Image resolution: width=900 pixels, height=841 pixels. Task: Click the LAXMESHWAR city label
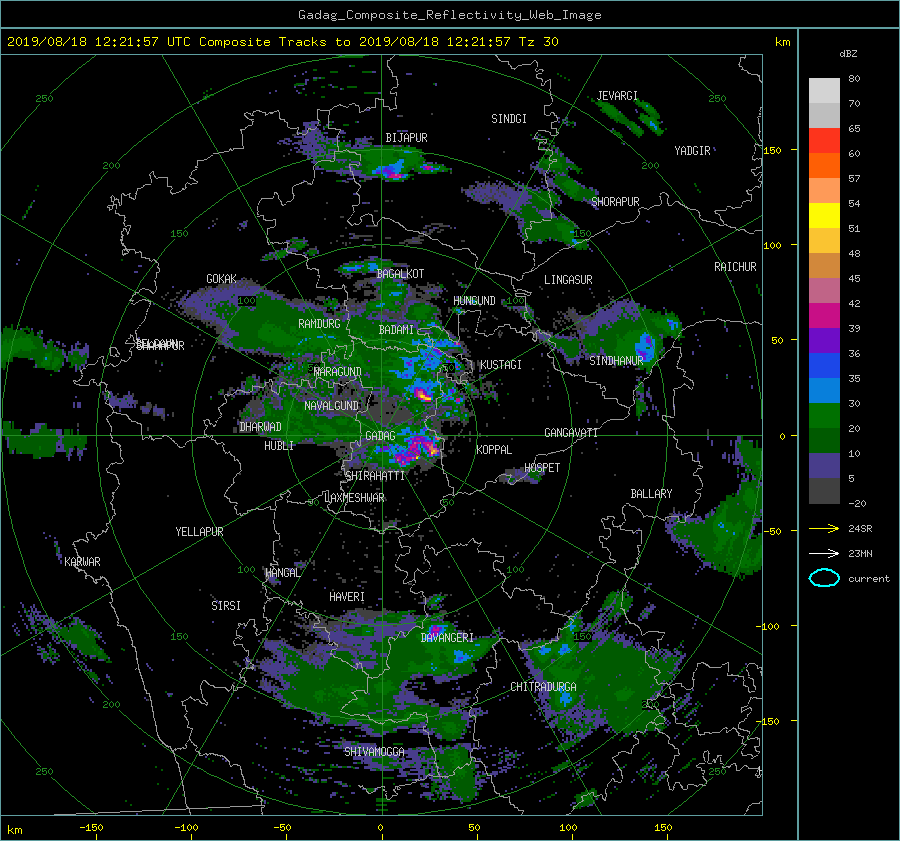click(x=354, y=498)
